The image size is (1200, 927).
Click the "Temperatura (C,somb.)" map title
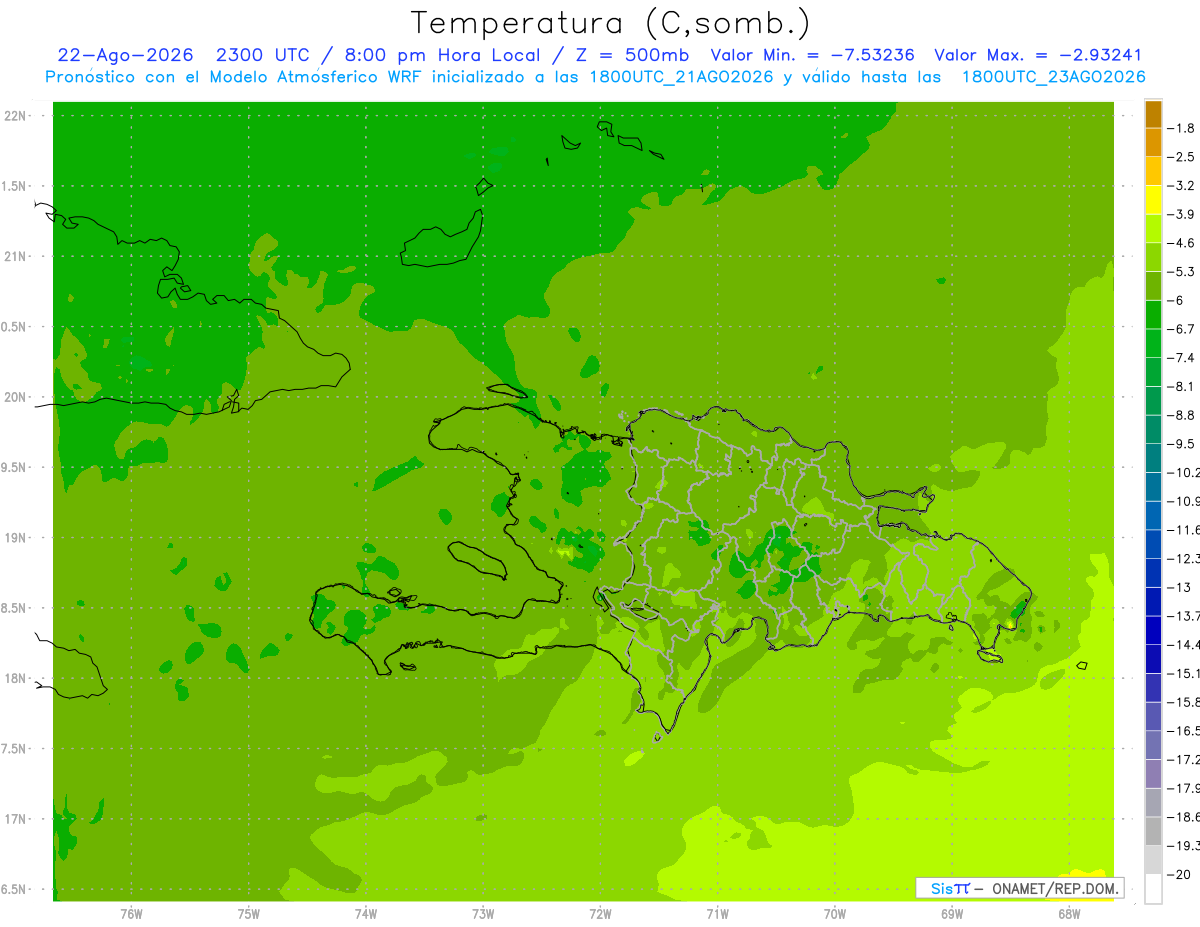pos(611,23)
